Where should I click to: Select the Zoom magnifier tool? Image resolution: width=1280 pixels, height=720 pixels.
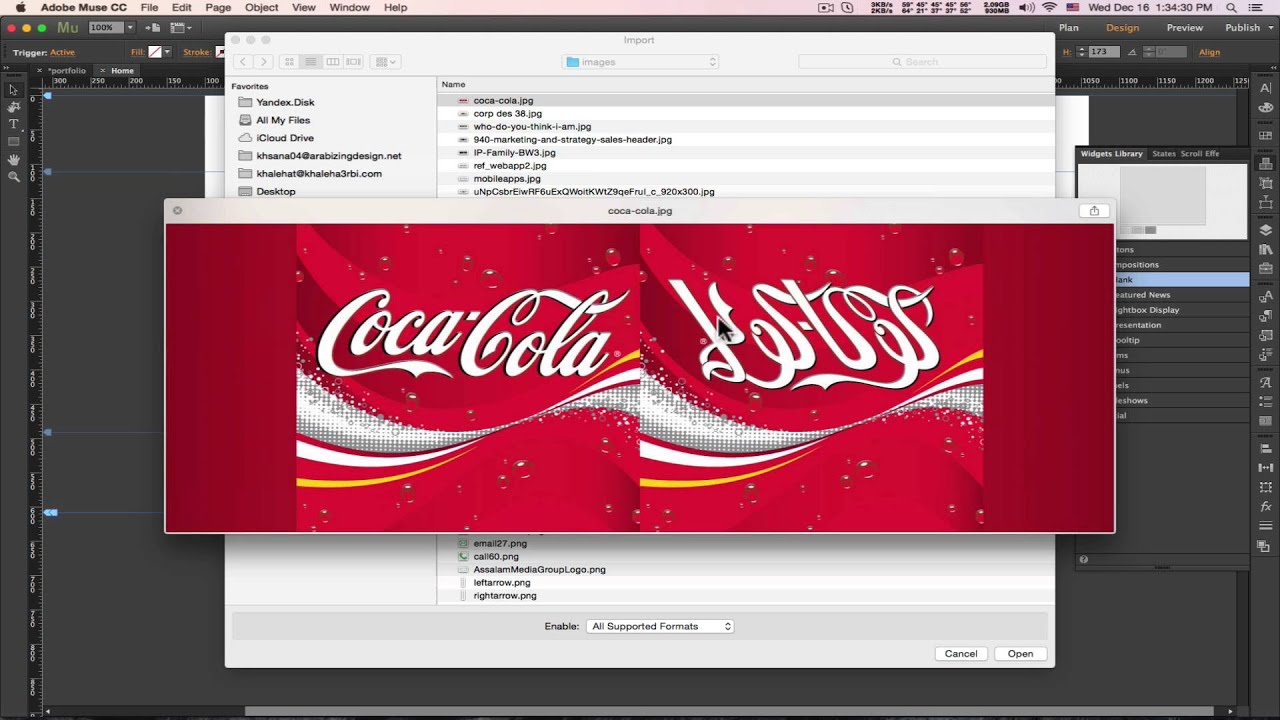pos(13,177)
